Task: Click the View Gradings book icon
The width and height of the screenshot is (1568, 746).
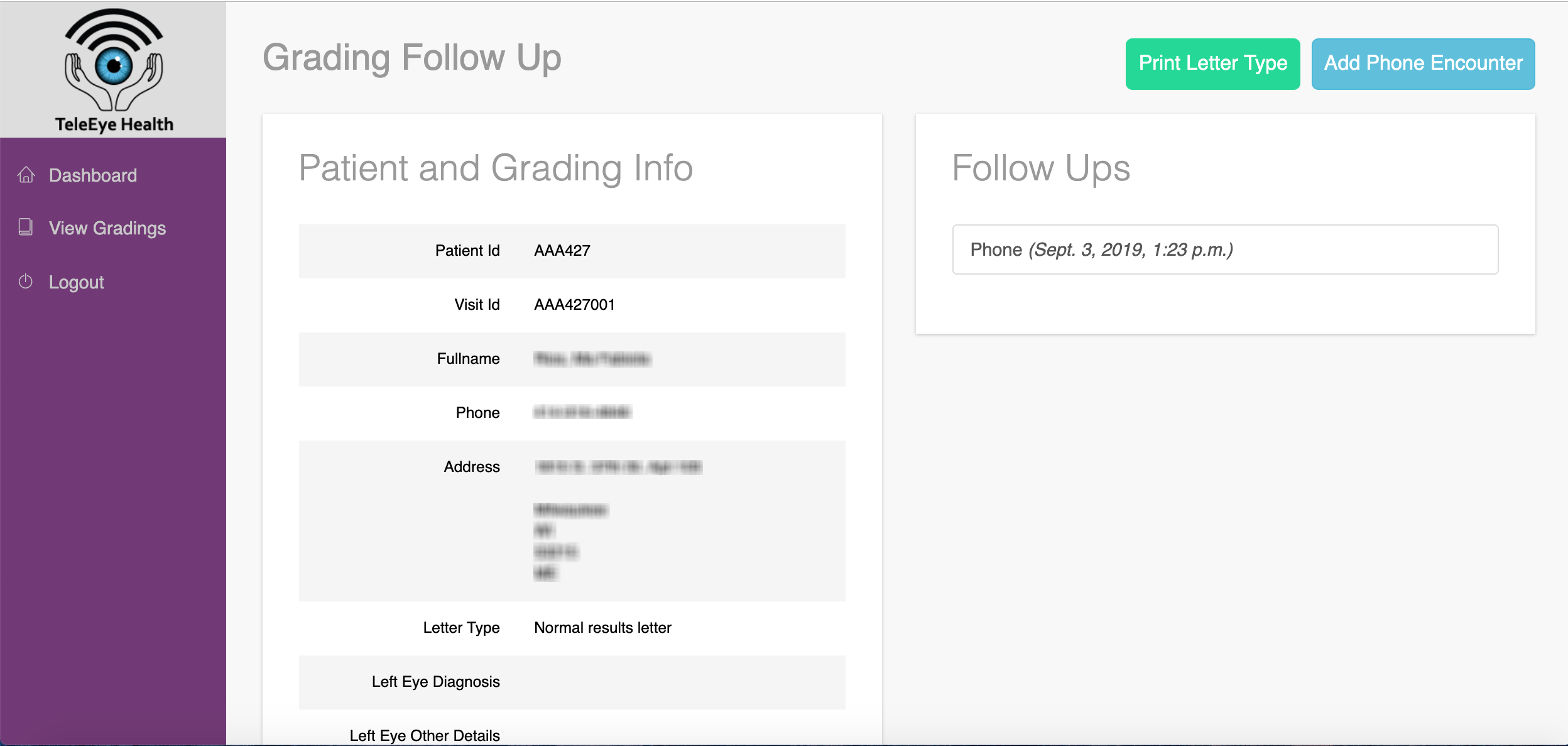Action: 26,228
